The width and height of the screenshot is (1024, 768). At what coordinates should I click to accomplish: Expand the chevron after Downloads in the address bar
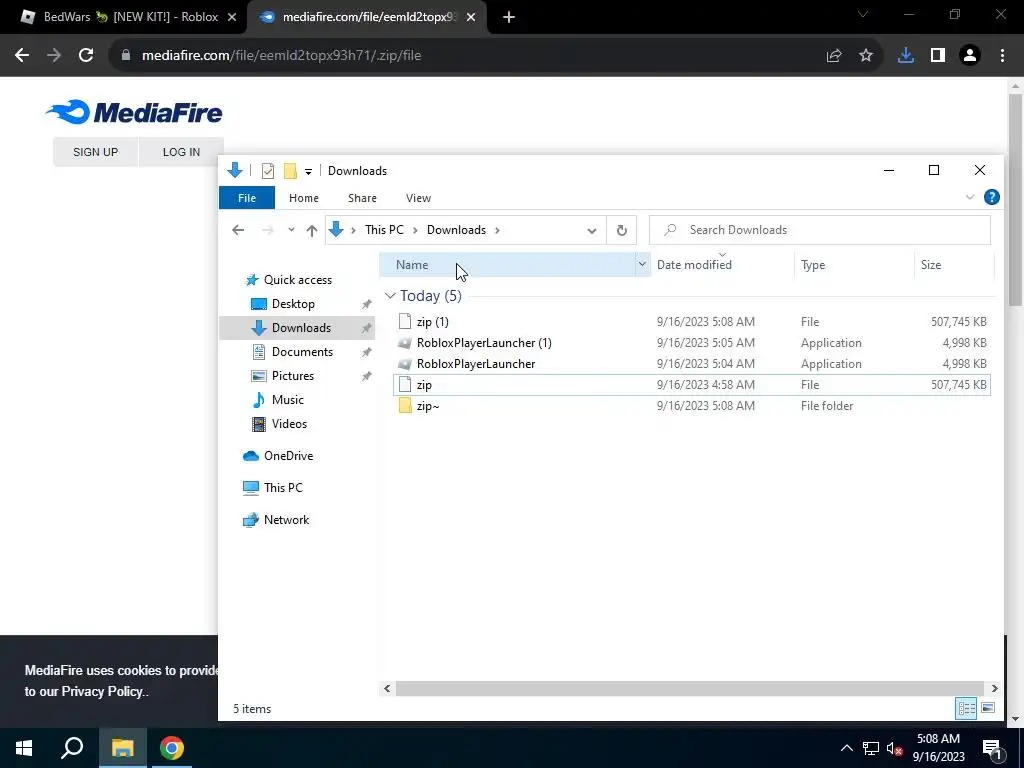point(497,230)
